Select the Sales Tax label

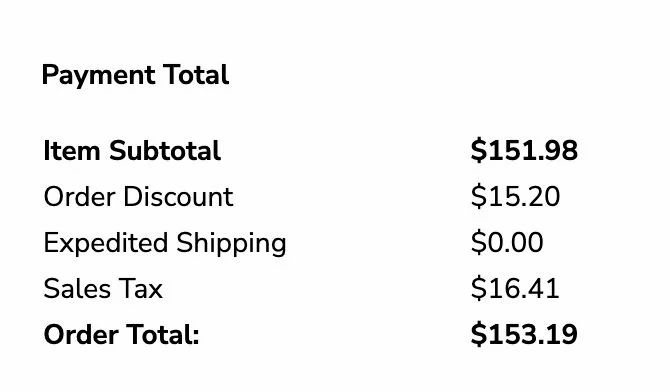103,289
